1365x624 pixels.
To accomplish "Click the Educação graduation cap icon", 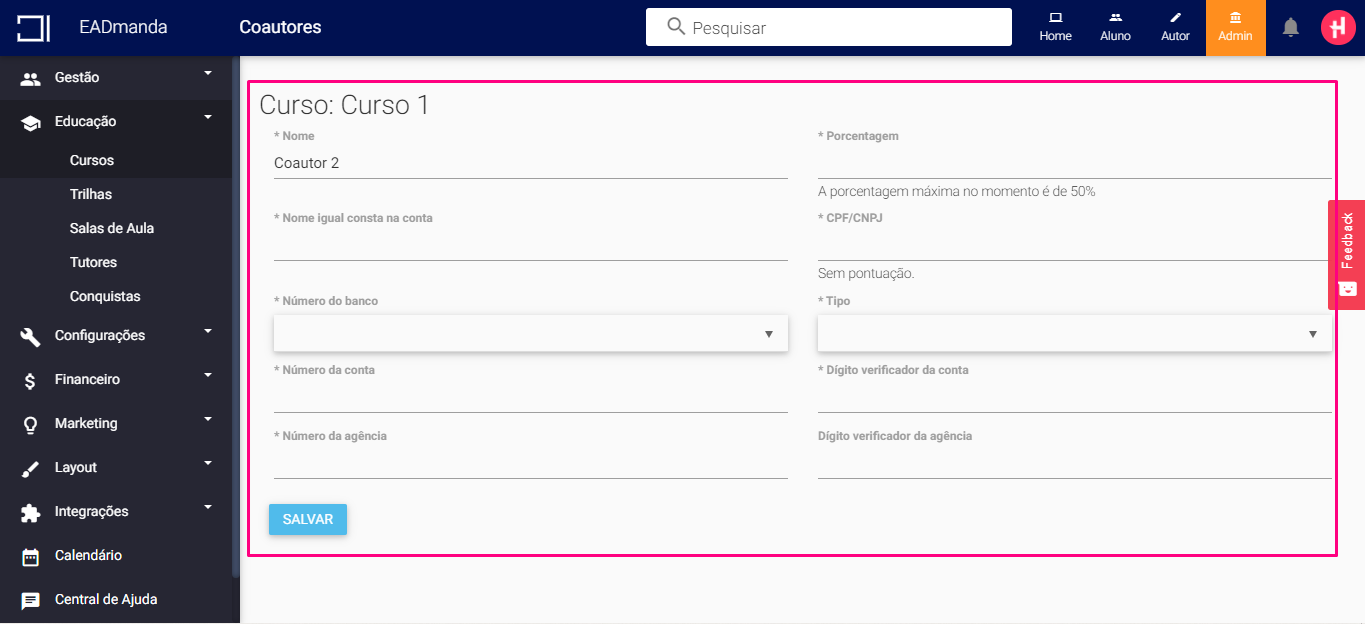I will click(31, 122).
